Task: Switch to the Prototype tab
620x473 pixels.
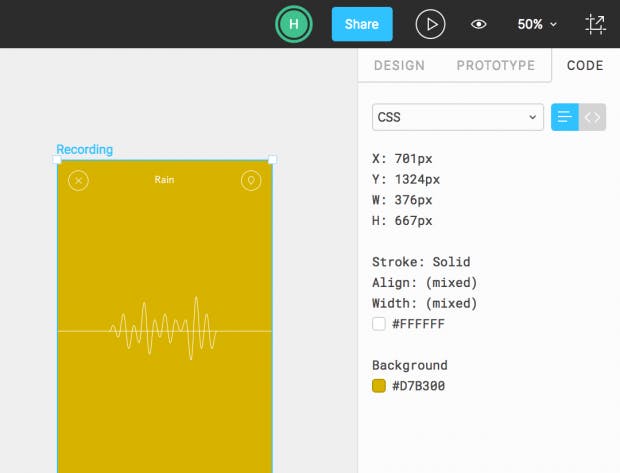Action: pyautogui.click(x=495, y=65)
